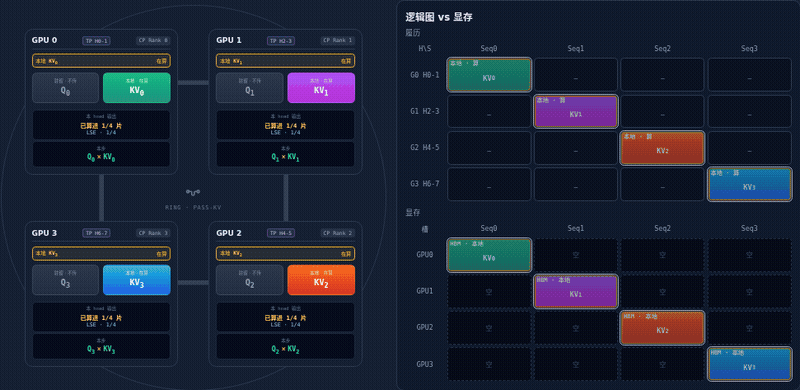Select the HBM KV3 cell in GPU3 memory row
Image resolution: width=800 pixels, height=390 pixels.
[x=749, y=364]
